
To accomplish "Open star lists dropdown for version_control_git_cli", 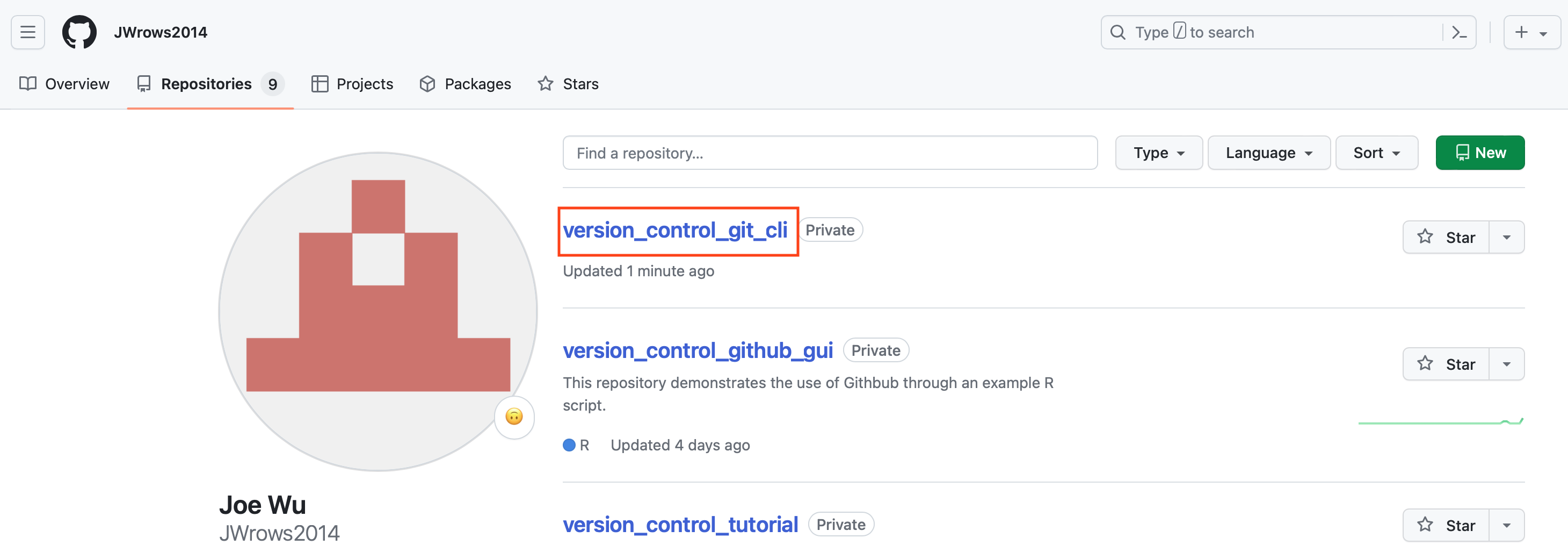I will pyautogui.click(x=1507, y=238).
